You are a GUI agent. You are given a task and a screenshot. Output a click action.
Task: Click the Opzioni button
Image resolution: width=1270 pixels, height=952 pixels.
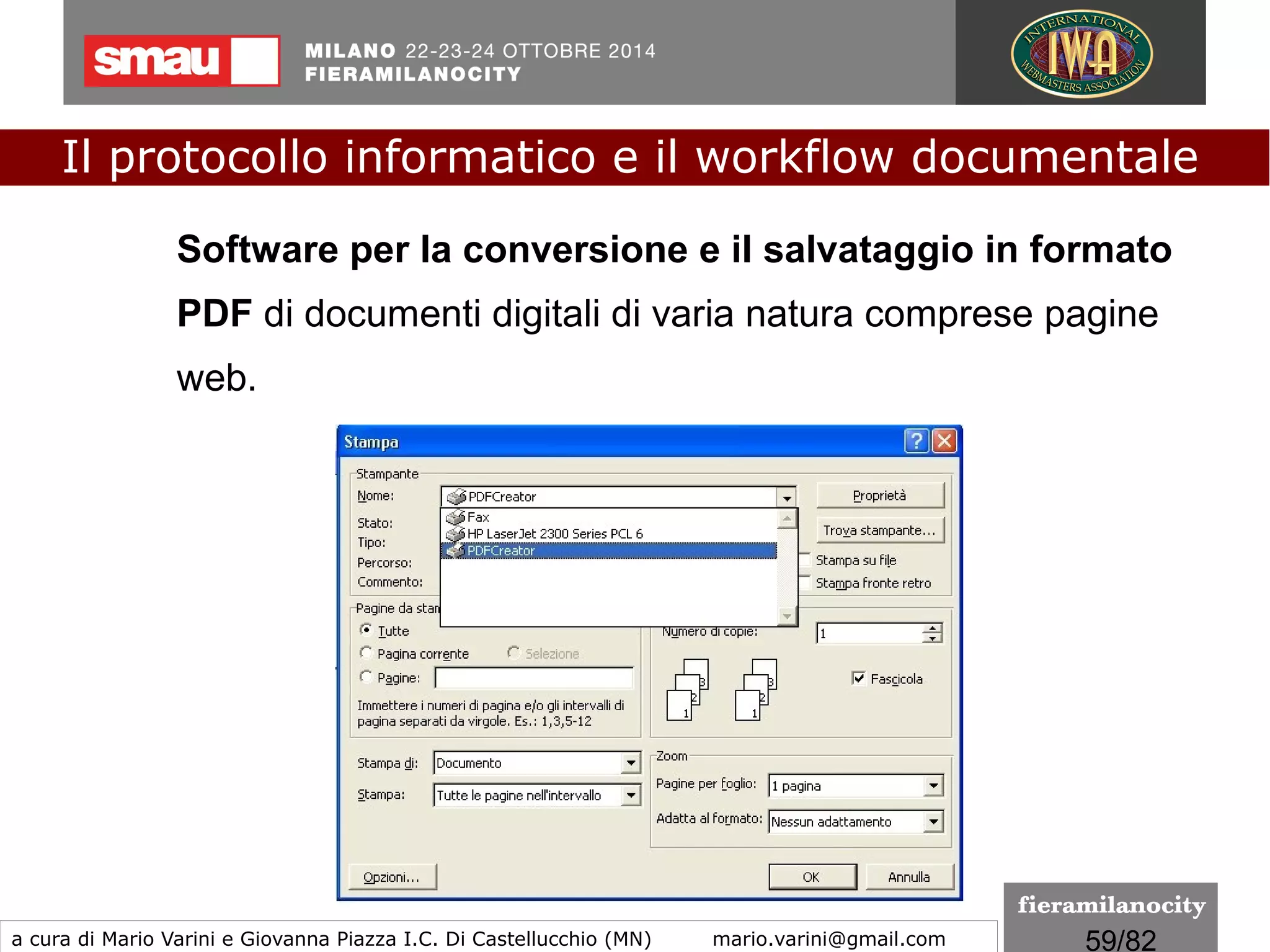(392, 877)
